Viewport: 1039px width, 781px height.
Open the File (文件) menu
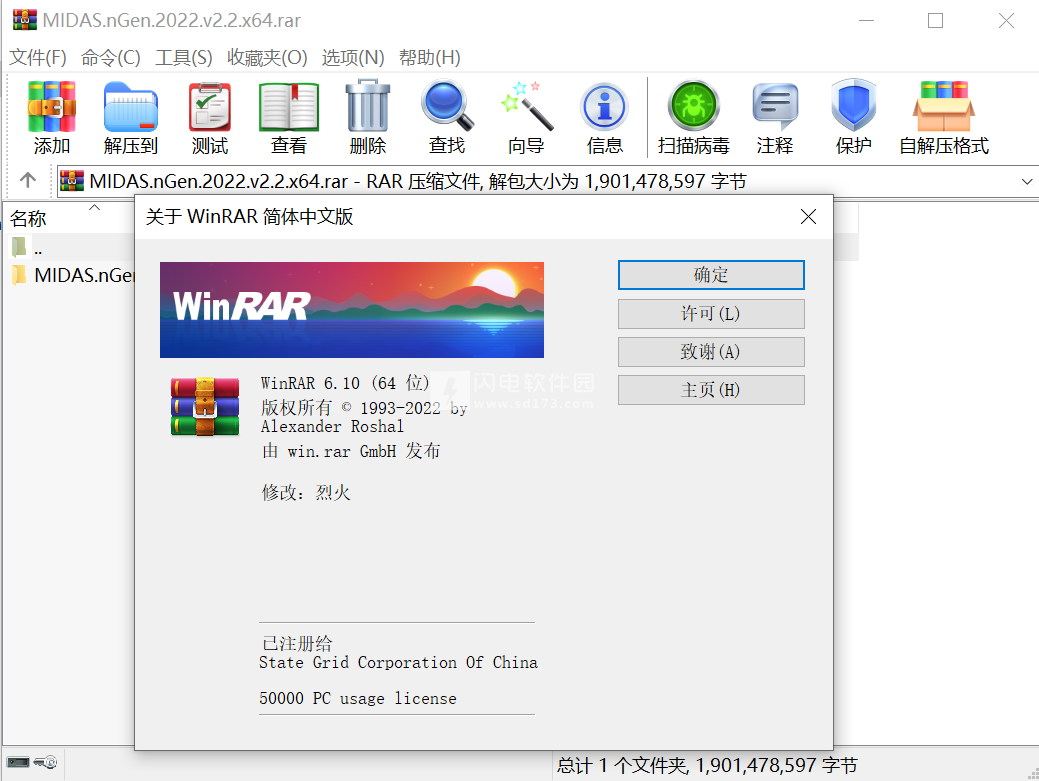tap(38, 58)
